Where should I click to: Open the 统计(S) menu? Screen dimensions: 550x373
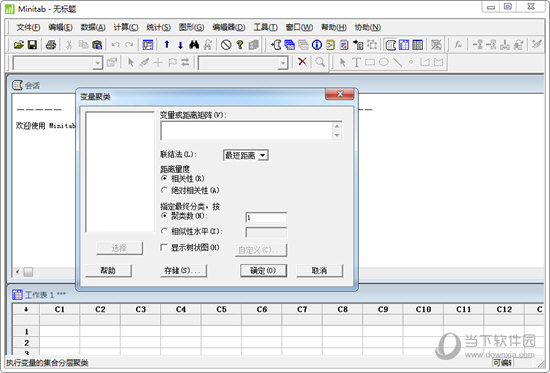point(158,27)
